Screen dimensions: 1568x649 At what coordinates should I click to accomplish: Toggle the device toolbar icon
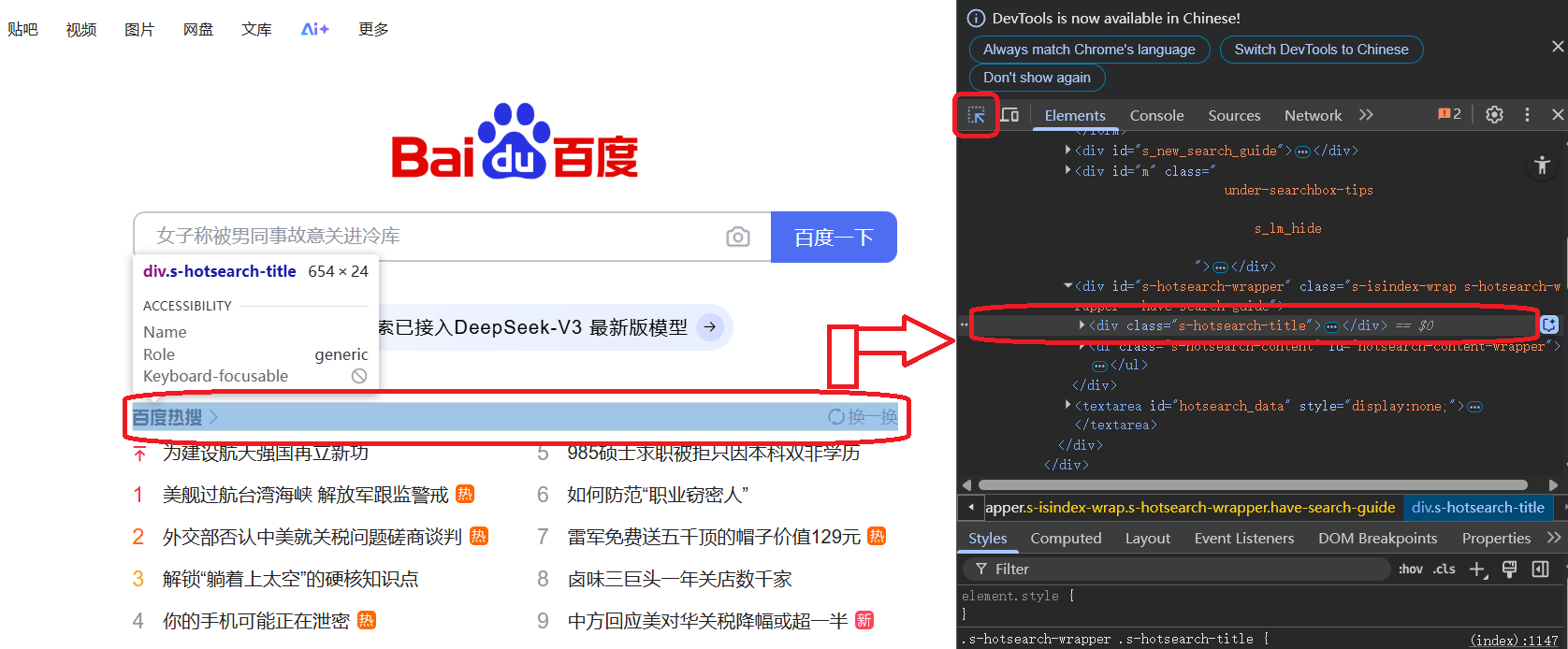tap(1009, 115)
